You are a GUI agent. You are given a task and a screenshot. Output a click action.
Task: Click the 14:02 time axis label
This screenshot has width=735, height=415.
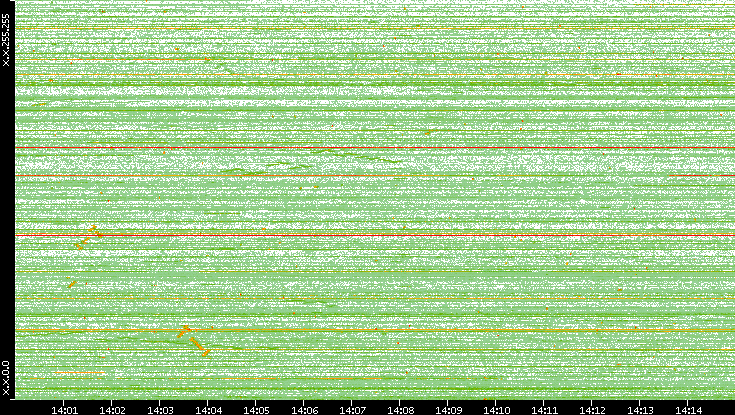pos(112,410)
